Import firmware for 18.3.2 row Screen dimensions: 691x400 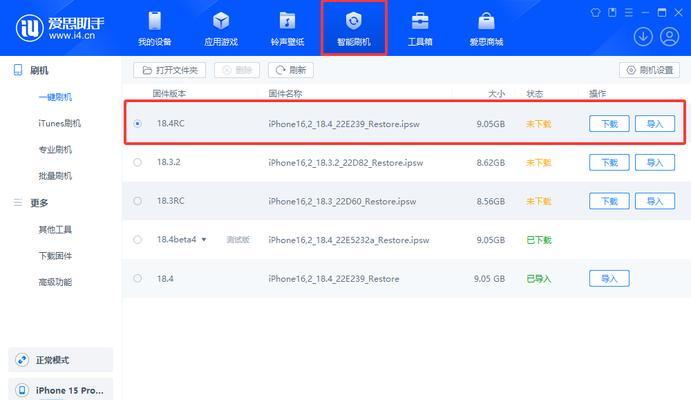click(x=655, y=163)
